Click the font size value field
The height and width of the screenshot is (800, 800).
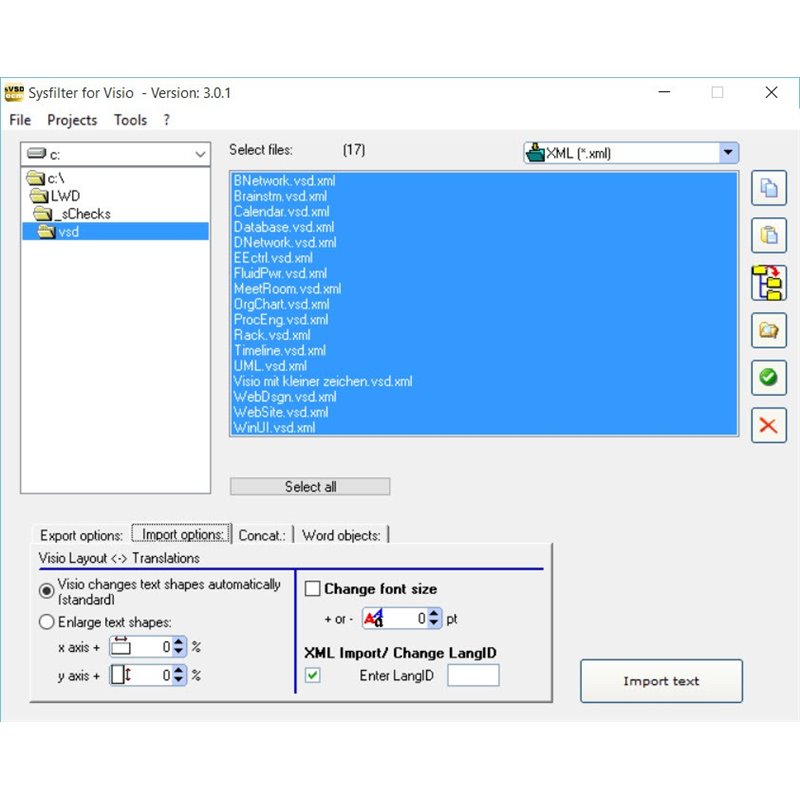coord(404,618)
